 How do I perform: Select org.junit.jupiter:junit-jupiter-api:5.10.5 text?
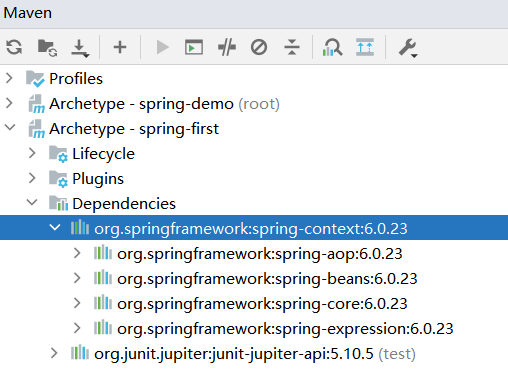[x=234, y=354]
